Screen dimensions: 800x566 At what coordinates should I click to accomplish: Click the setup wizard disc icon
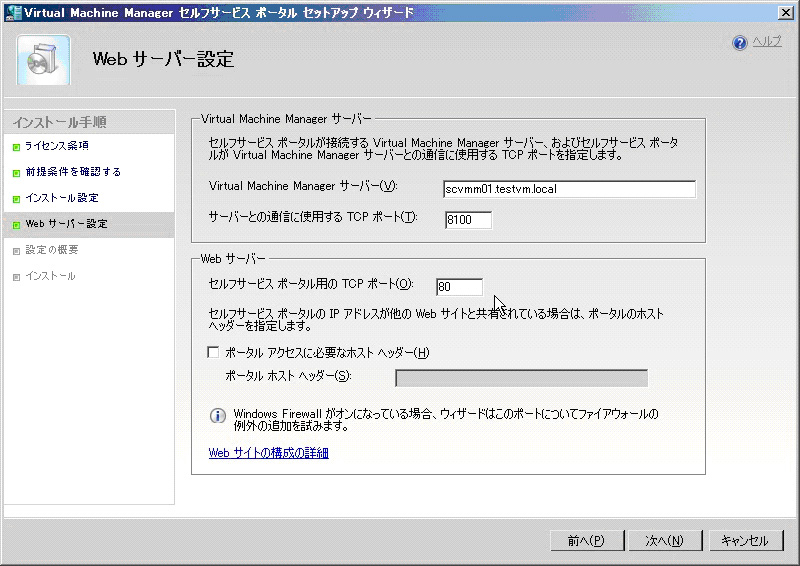[x=44, y=60]
